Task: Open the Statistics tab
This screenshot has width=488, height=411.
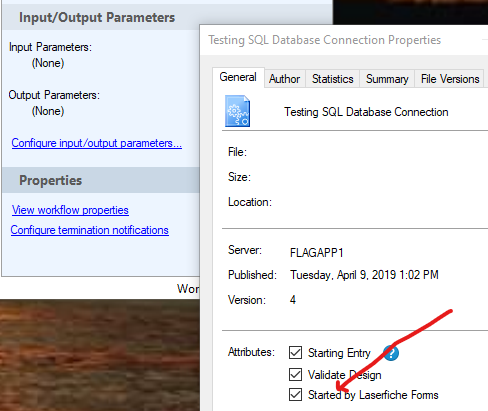Action: [332, 79]
